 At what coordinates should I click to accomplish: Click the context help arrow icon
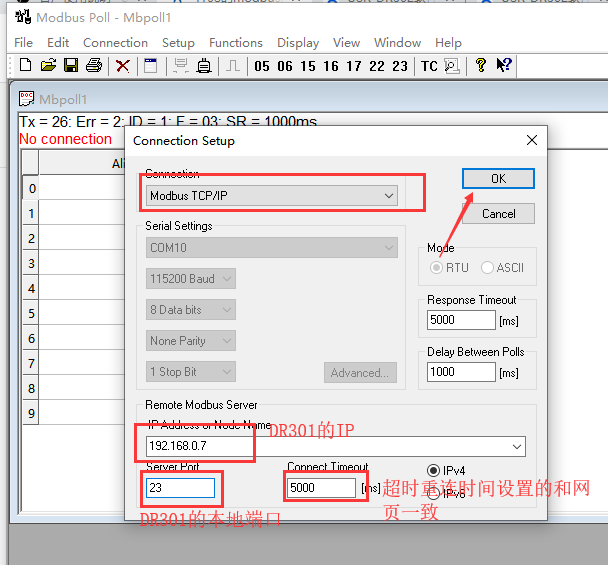[x=505, y=66]
